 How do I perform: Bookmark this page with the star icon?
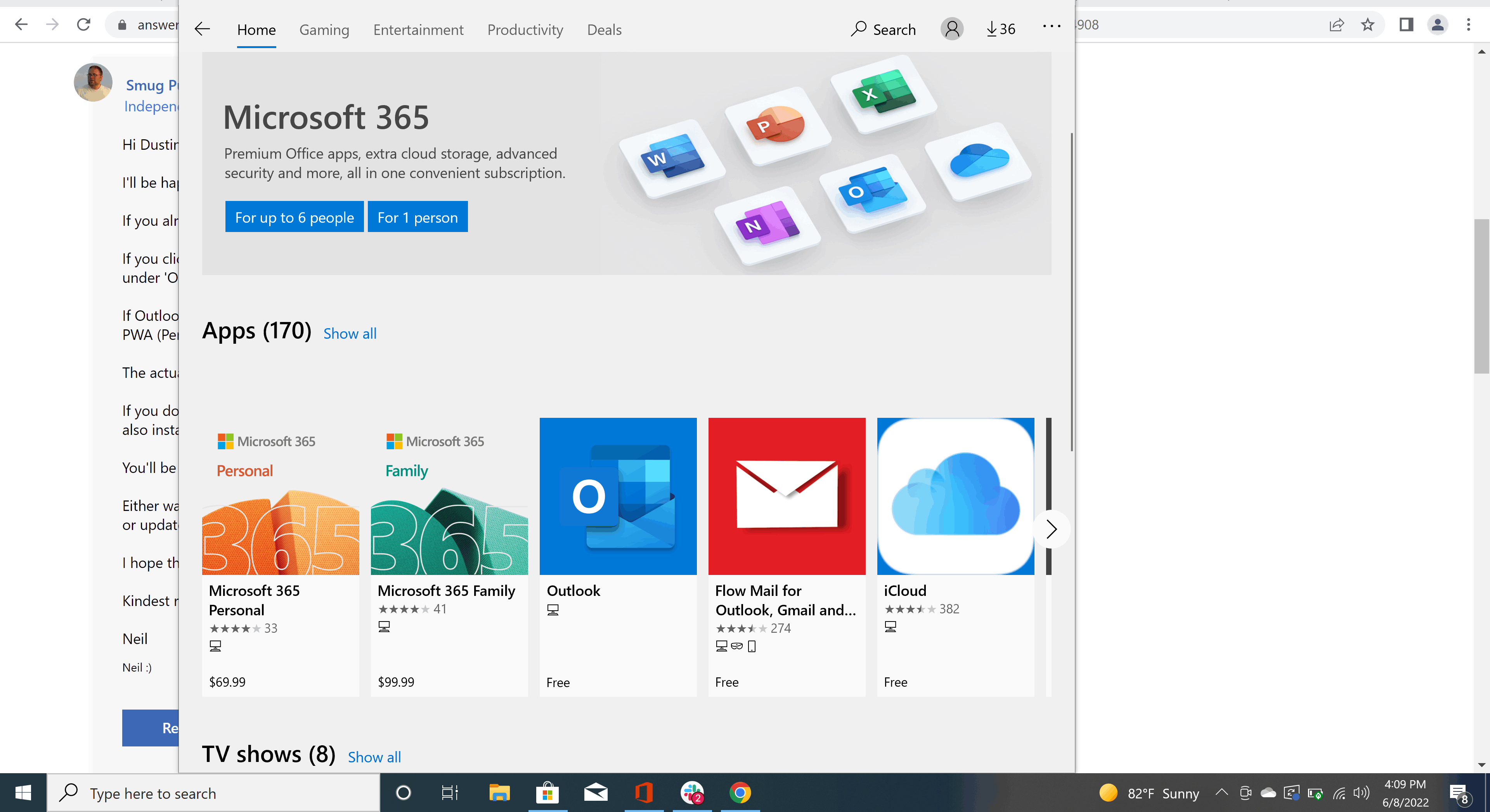click(x=1368, y=24)
